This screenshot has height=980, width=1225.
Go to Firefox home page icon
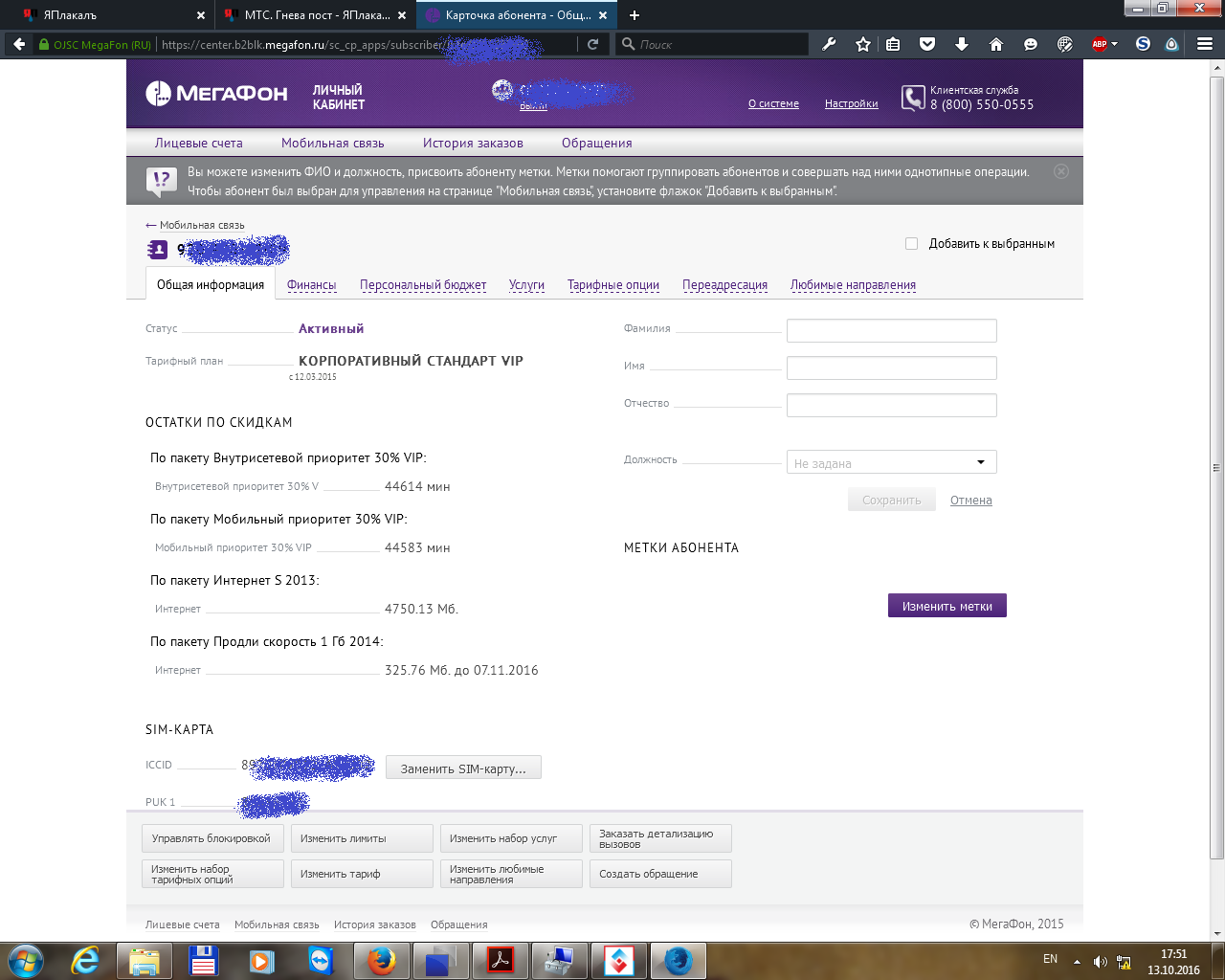point(995,44)
